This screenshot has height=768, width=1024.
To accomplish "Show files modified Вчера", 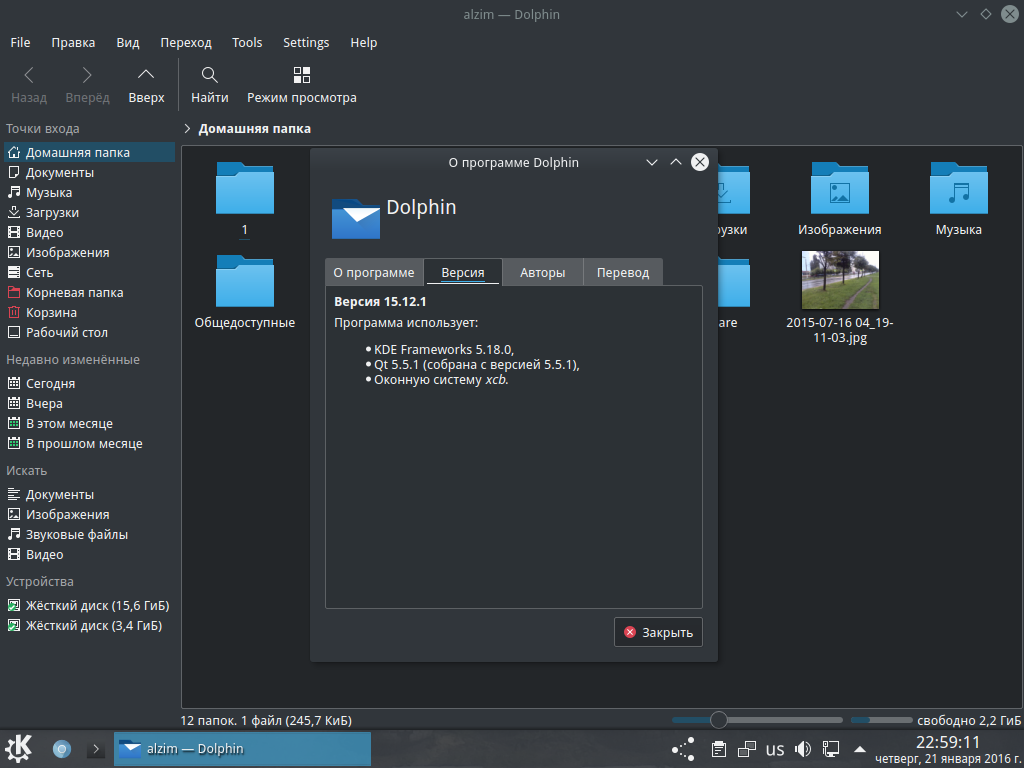I will (x=89, y=404).
